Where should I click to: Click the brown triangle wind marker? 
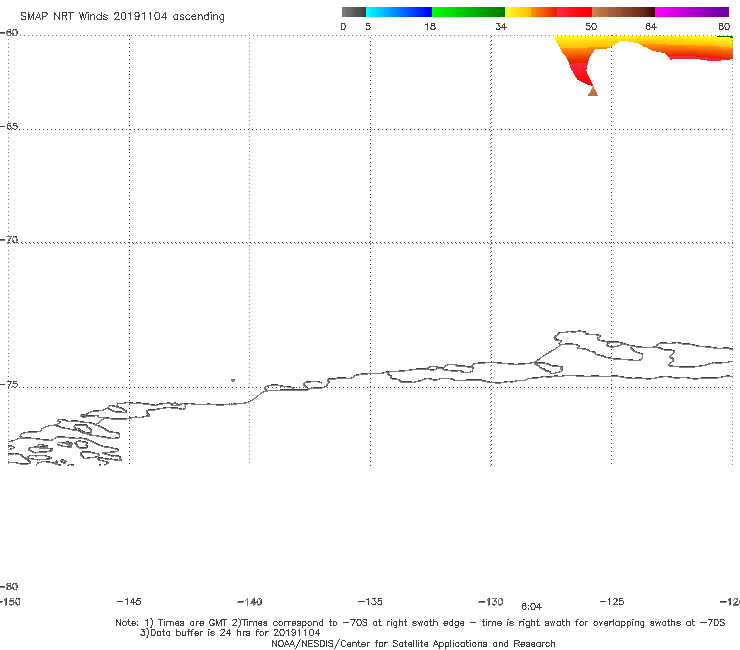[x=593, y=91]
